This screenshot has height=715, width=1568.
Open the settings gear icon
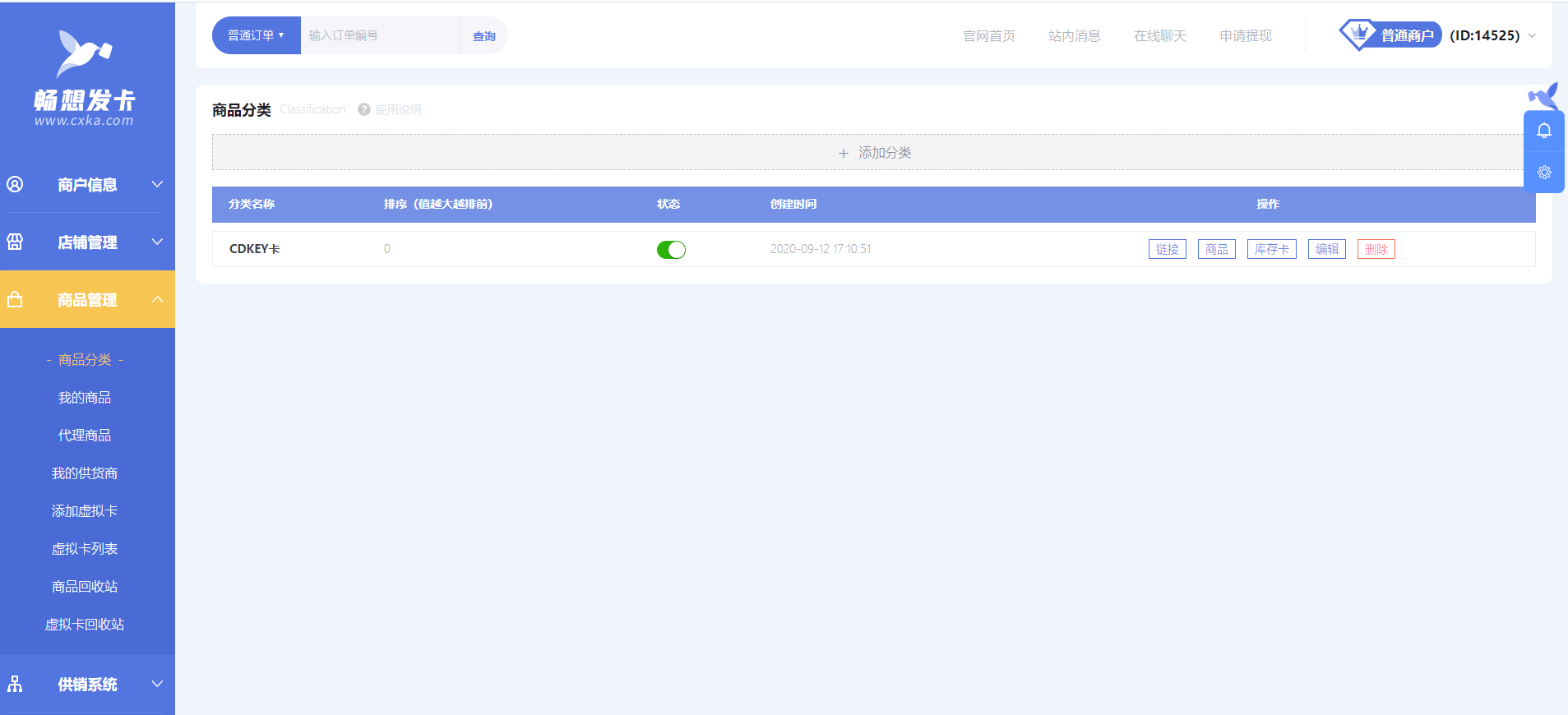click(x=1543, y=173)
